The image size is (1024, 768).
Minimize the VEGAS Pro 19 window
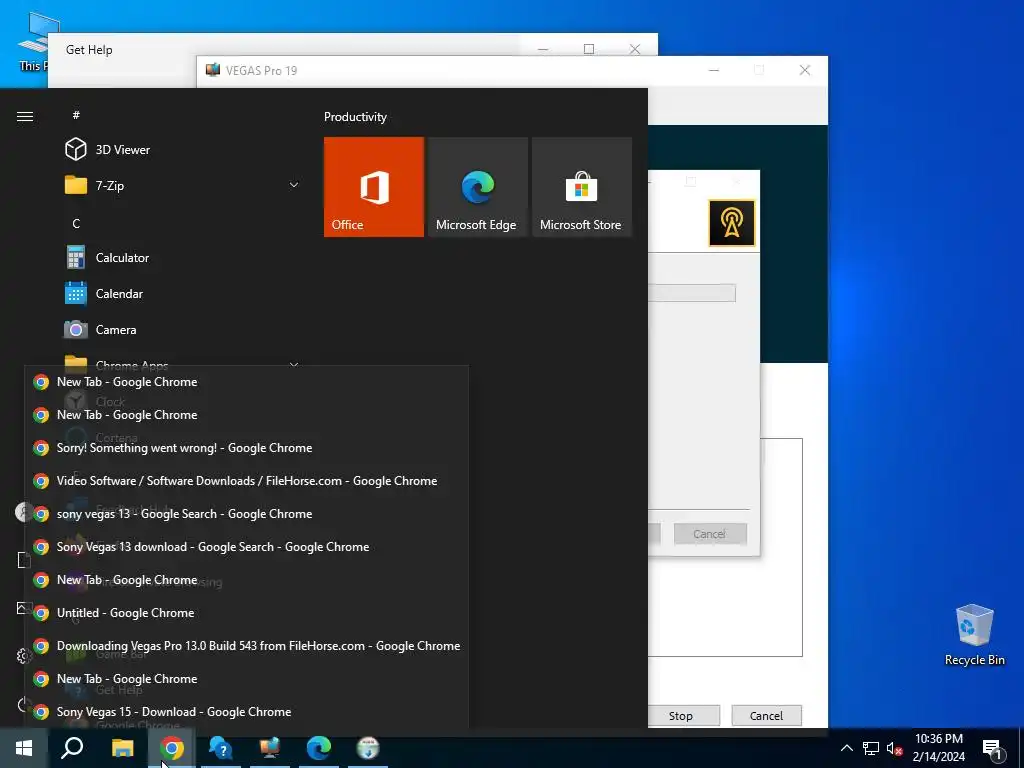tap(714, 70)
